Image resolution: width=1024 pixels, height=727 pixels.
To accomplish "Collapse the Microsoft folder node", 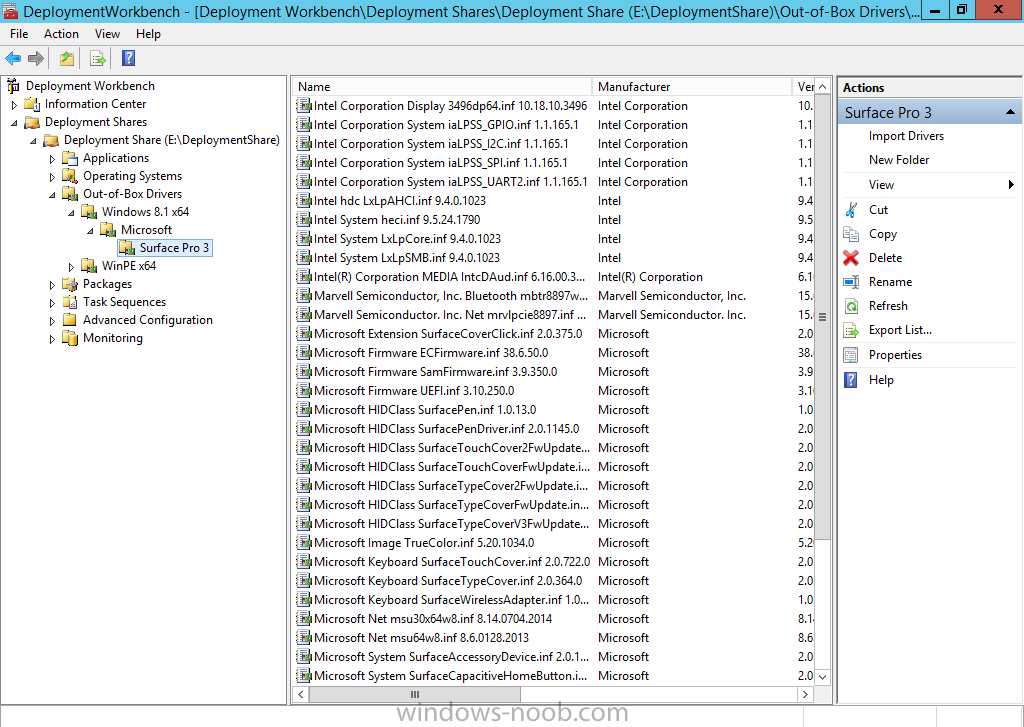I will coord(90,231).
